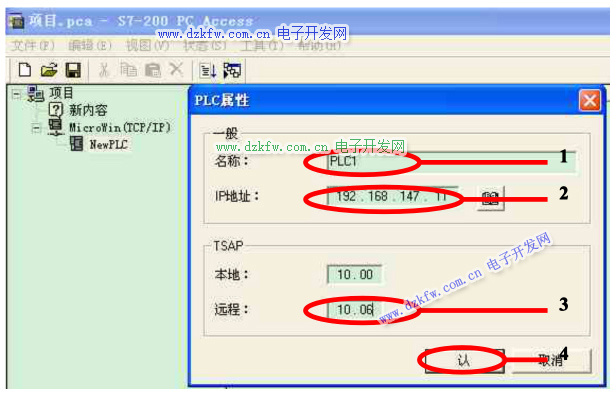Collapse the 项目 root tree node
Viewport: 613px width, 393px height.
click(16, 94)
